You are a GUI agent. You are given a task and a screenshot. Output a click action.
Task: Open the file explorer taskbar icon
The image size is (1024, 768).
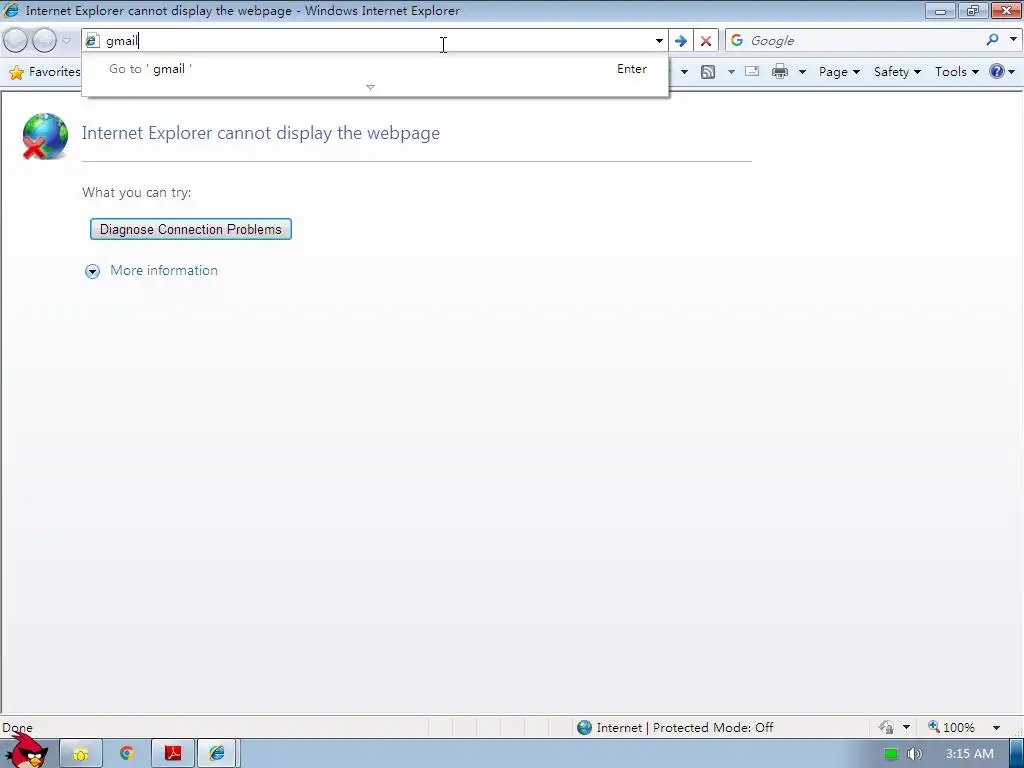point(81,754)
